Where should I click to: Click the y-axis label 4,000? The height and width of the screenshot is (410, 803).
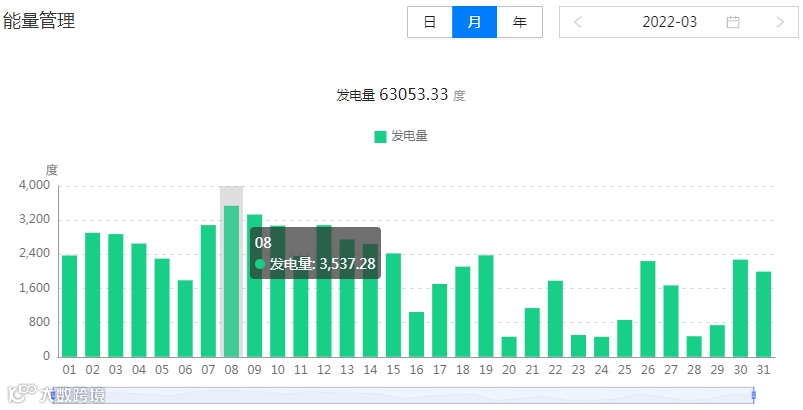pyautogui.click(x=35, y=185)
